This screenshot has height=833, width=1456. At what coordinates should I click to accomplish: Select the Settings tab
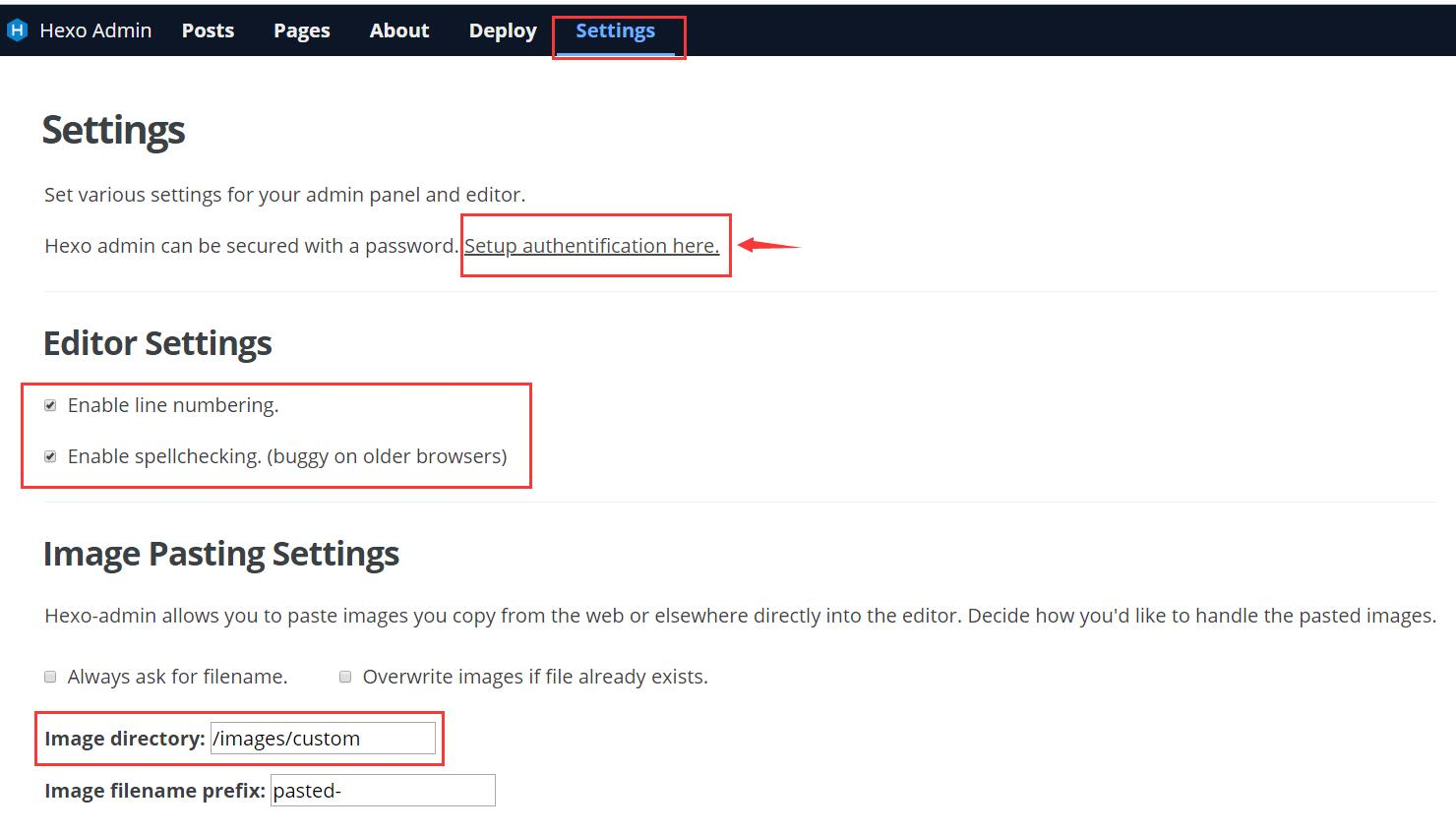[615, 30]
